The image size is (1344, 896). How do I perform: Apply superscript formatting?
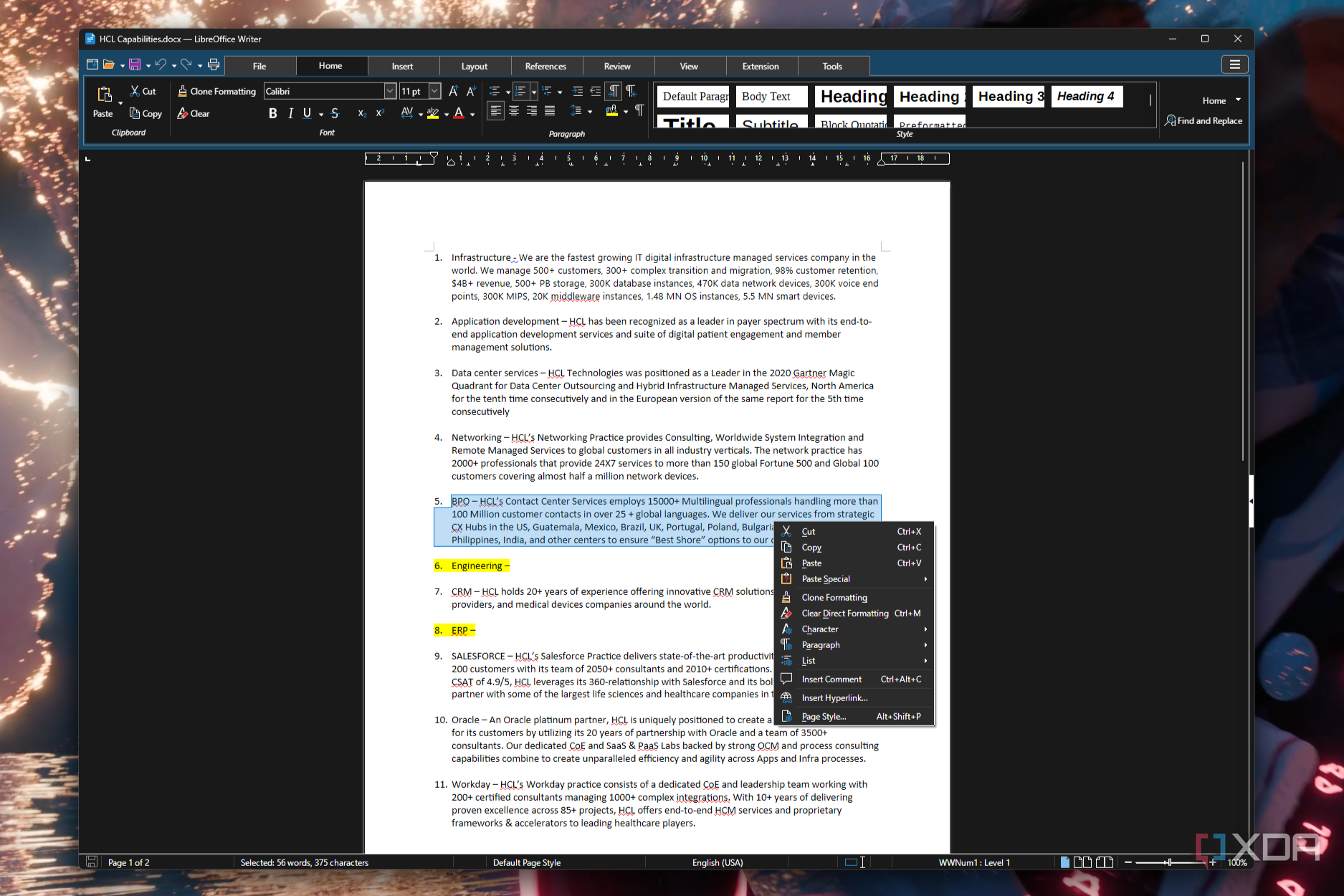[381, 113]
